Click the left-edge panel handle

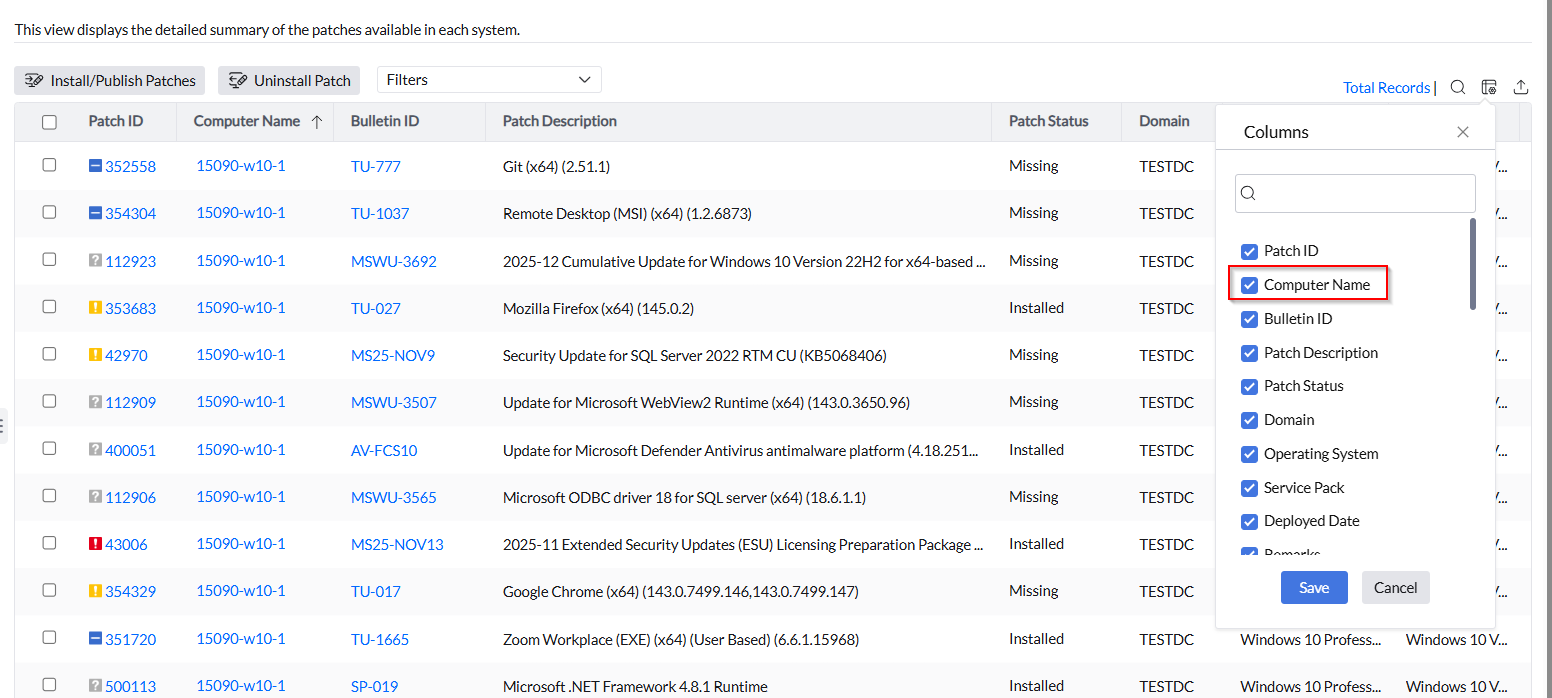tap(3, 425)
